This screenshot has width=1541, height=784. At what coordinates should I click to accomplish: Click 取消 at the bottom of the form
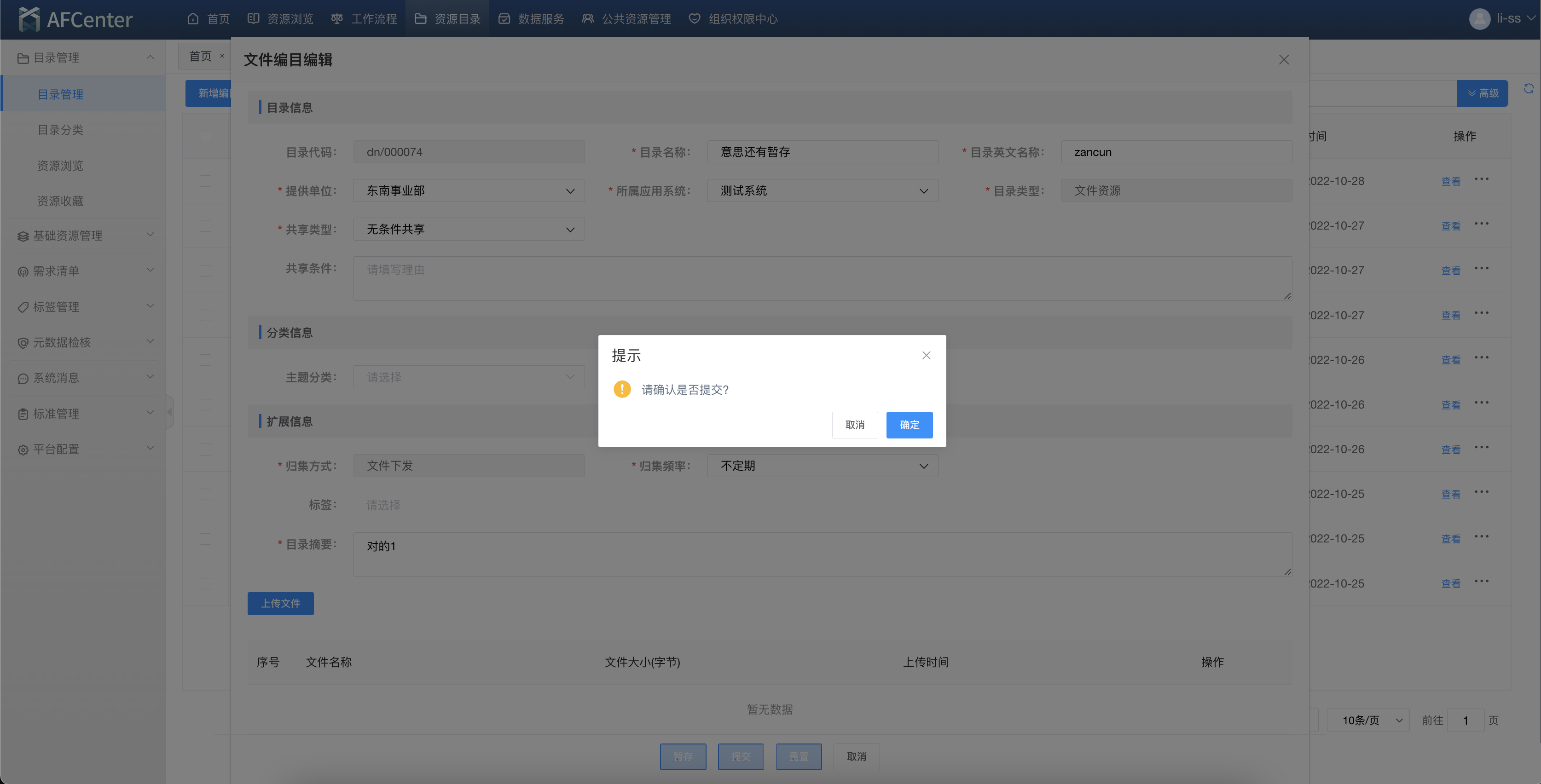[857, 756]
